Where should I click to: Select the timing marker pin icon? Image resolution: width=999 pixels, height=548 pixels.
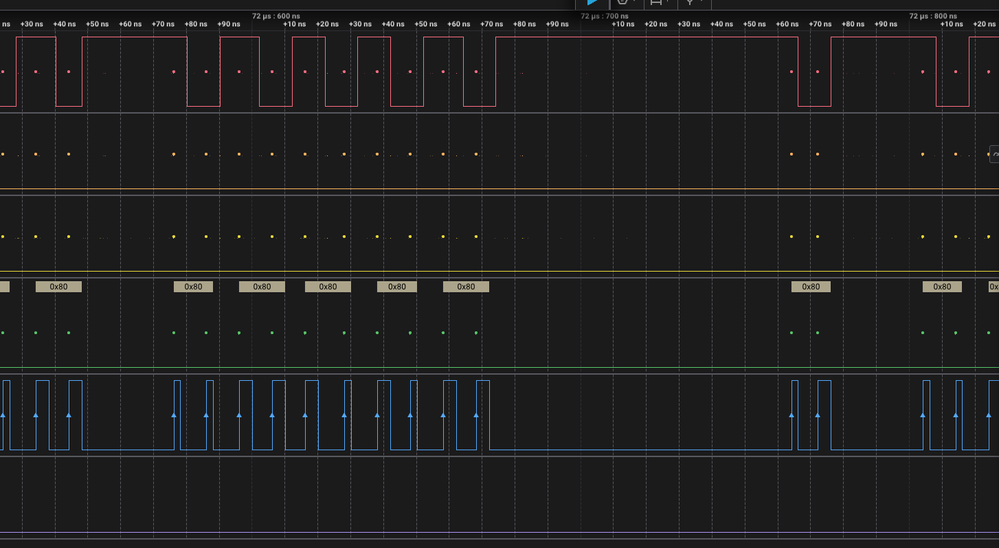click(689, 3)
